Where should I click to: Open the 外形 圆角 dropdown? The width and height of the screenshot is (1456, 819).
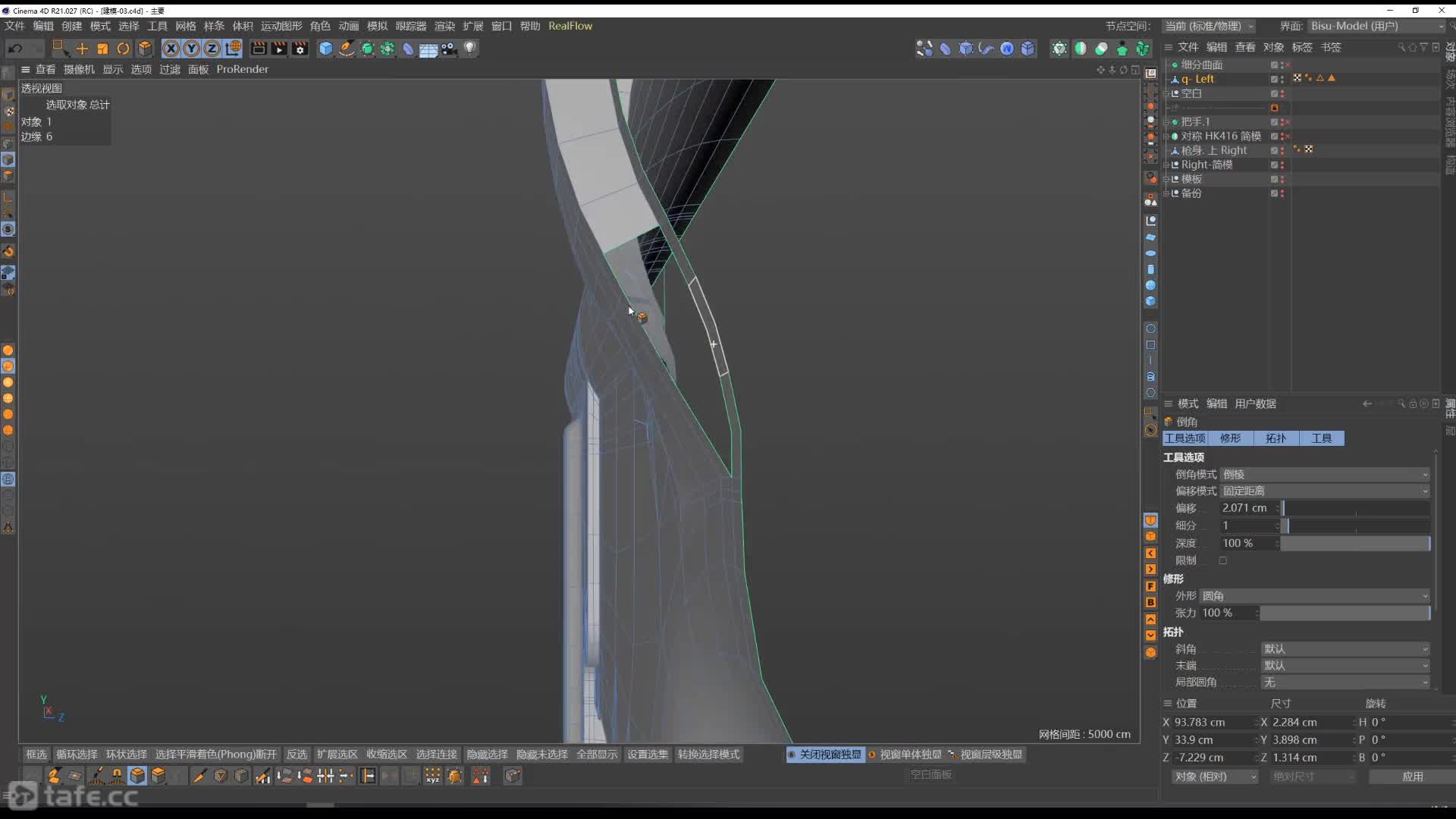[x=1314, y=596]
